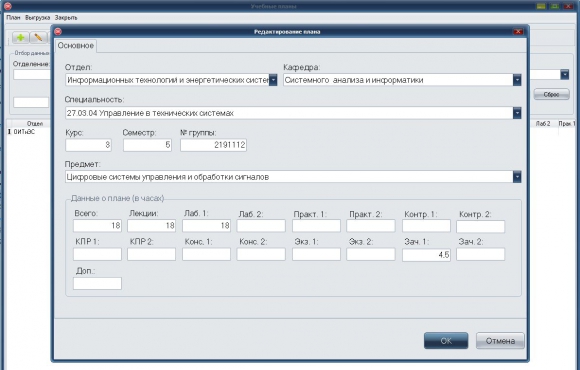
Task: Click the Семестр input field
Action: (147, 145)
